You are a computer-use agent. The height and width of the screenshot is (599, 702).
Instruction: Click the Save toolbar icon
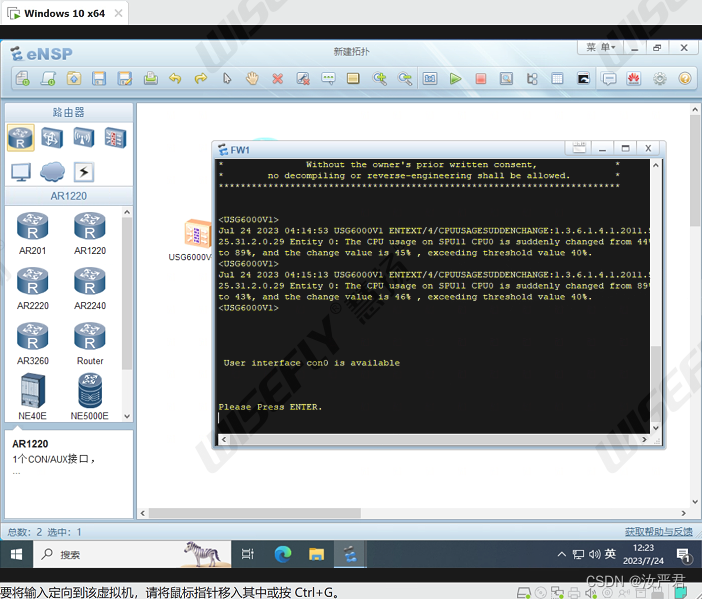click(x=99, y=79)
